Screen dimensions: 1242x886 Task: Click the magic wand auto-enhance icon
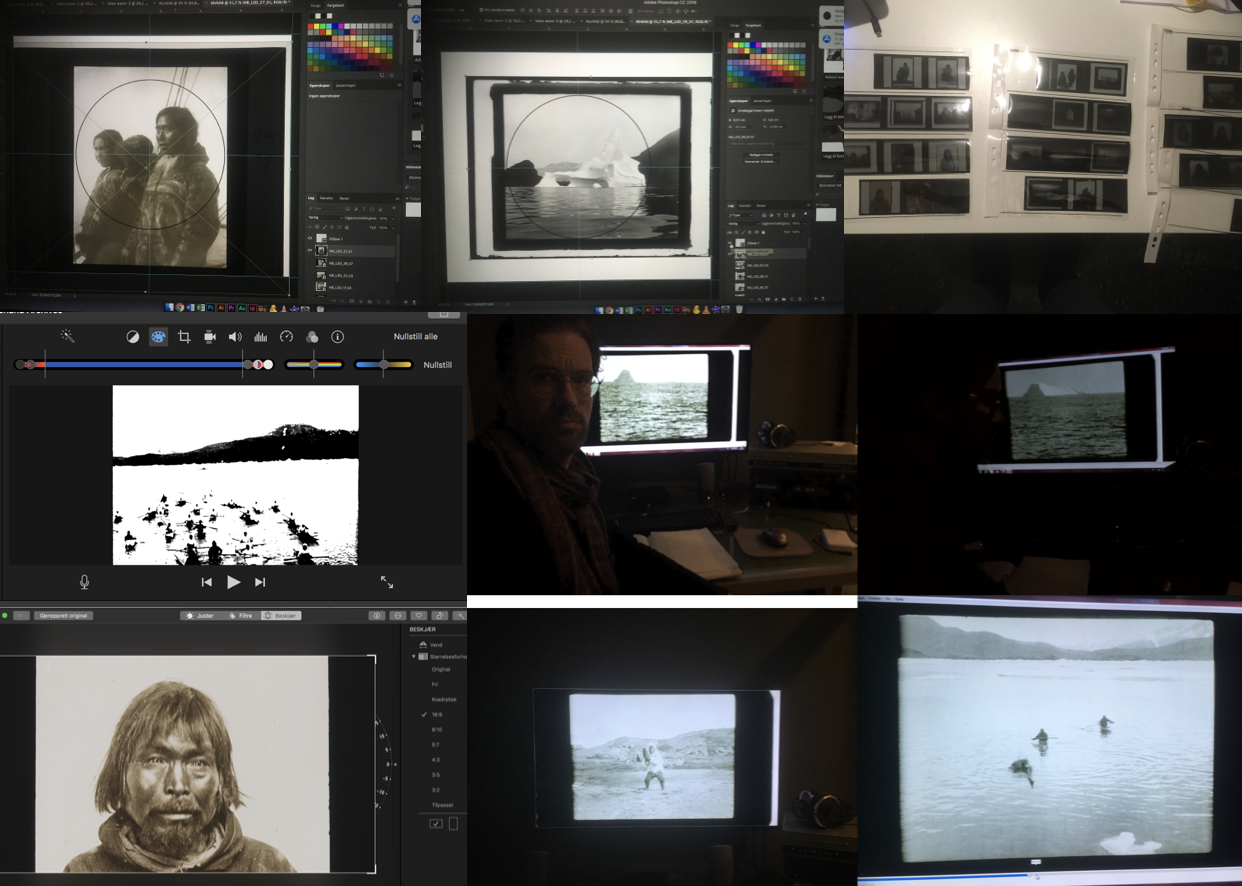pyautogui.click(x=68, y=337)
